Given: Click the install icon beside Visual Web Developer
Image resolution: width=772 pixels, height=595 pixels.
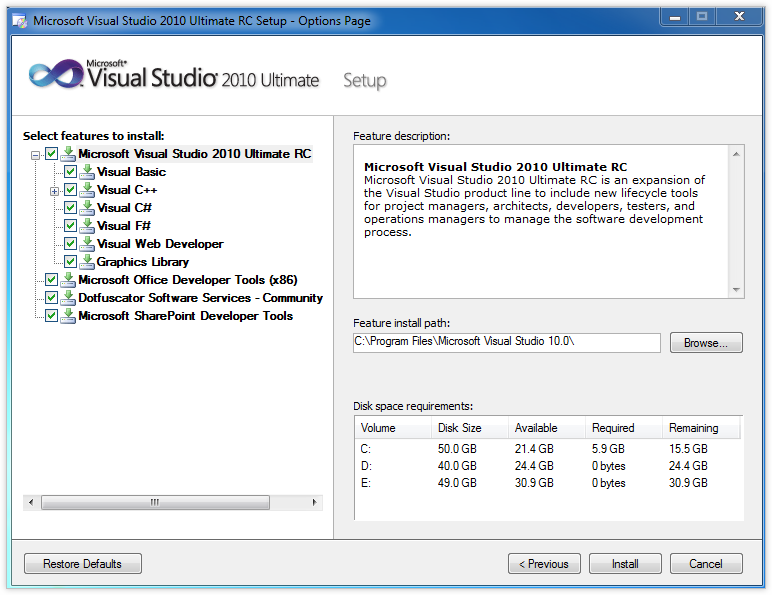Looking at the screenshot, I should point(87,244).
